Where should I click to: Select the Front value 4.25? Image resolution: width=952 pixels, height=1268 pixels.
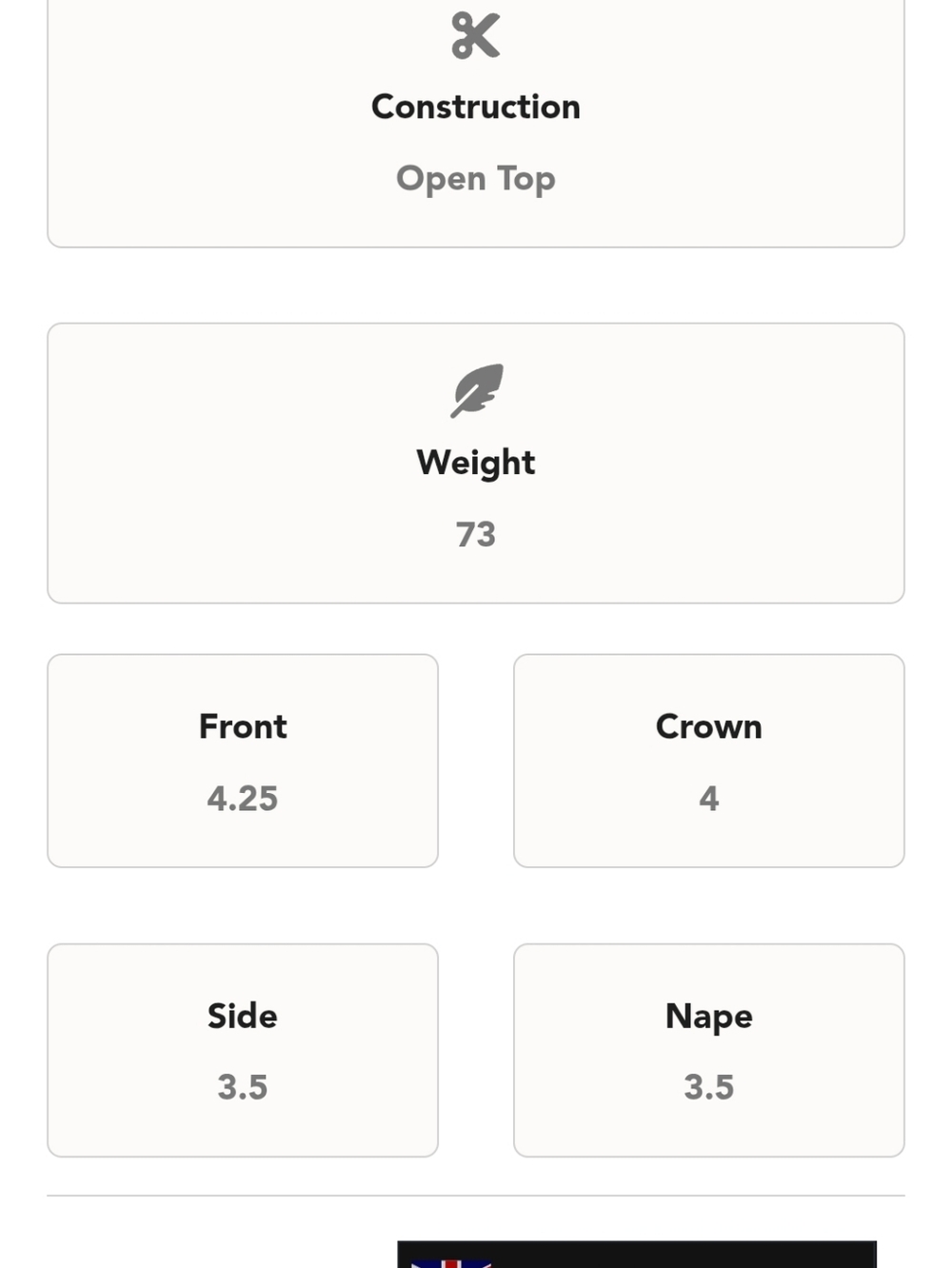(x=243, y=799)
